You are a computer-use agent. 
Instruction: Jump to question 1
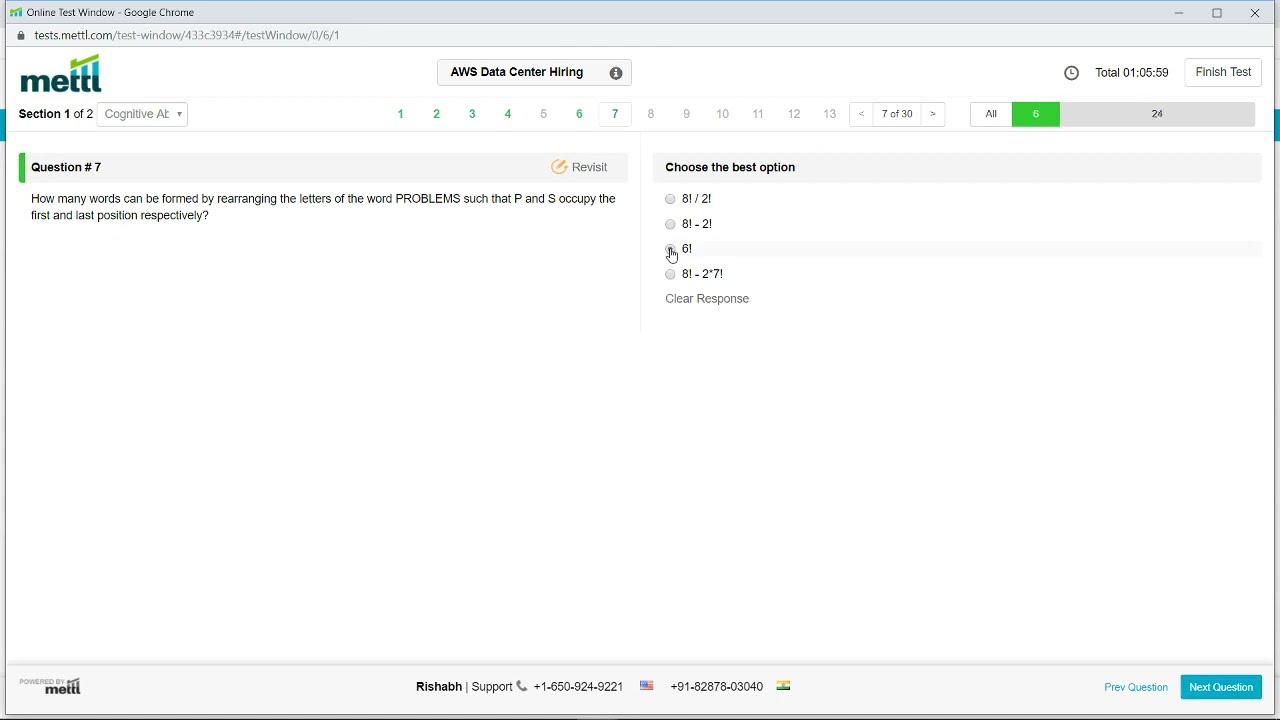(401, 114)
